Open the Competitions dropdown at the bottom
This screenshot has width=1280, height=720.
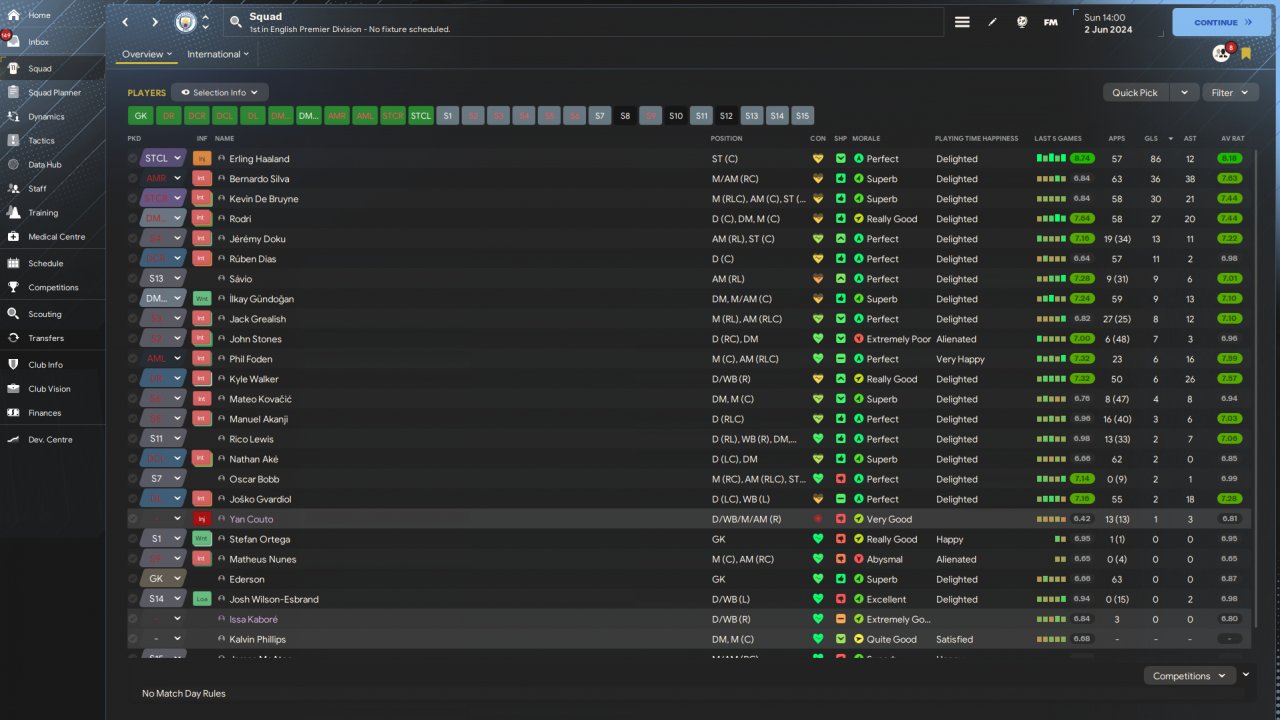[x=1189, y=676]
